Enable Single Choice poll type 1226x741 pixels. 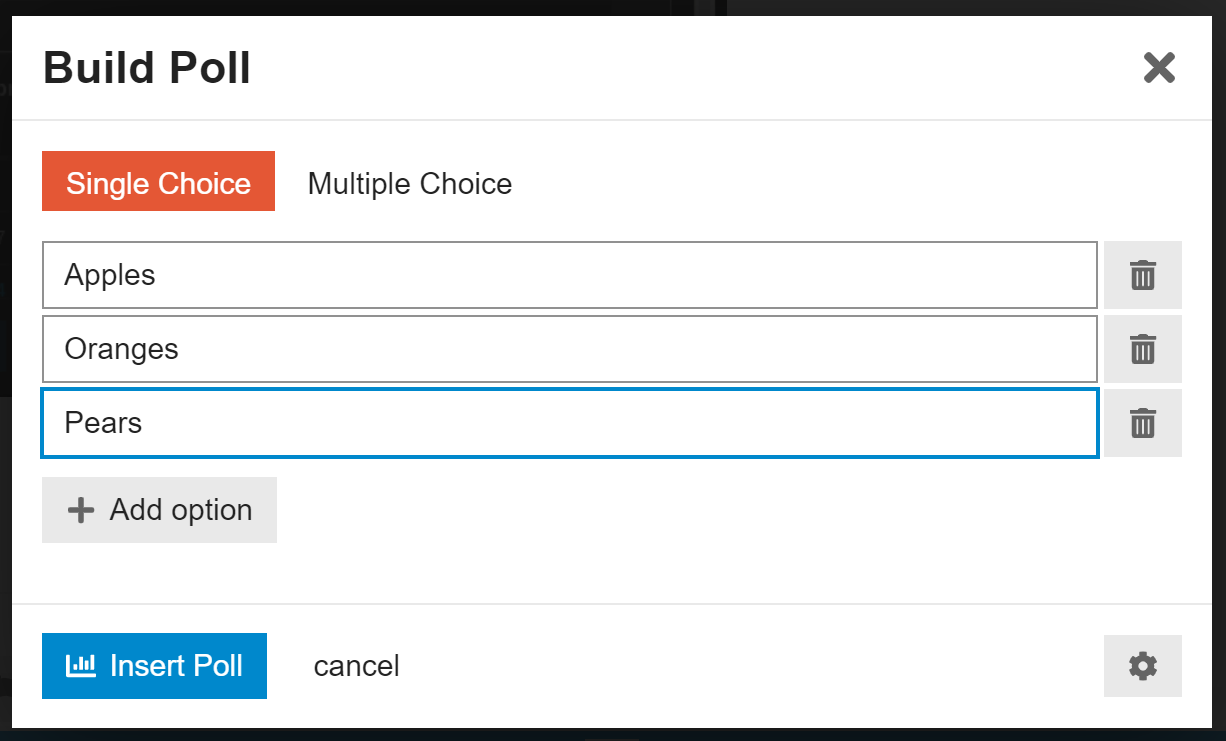point(157,183)
